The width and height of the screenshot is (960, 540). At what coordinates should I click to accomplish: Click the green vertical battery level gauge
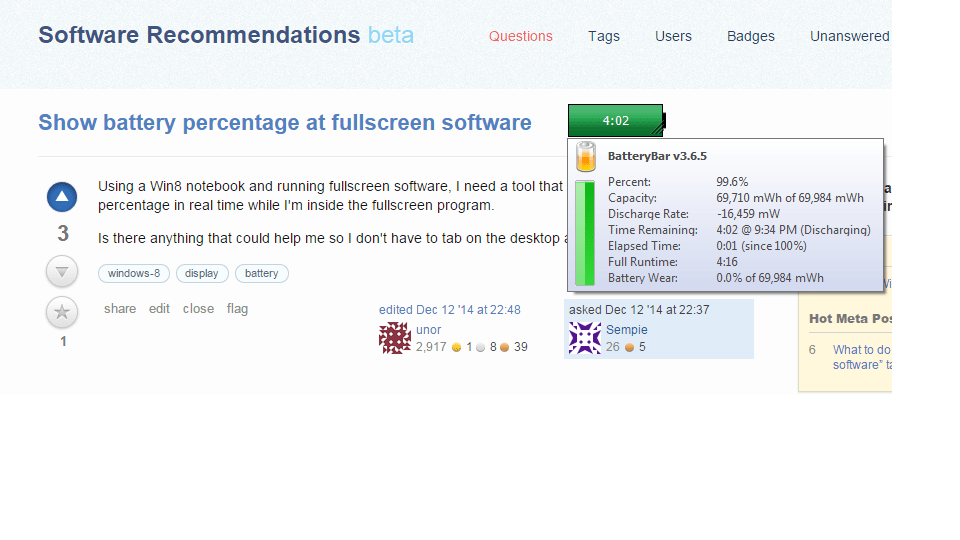[x=585, y=233]
